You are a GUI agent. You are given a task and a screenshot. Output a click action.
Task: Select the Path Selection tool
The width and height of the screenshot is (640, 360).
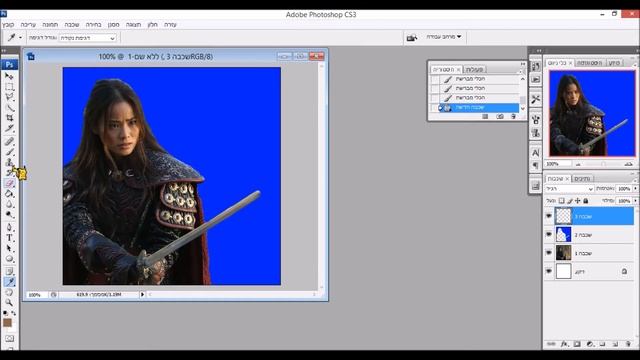[x=9, y=248]
